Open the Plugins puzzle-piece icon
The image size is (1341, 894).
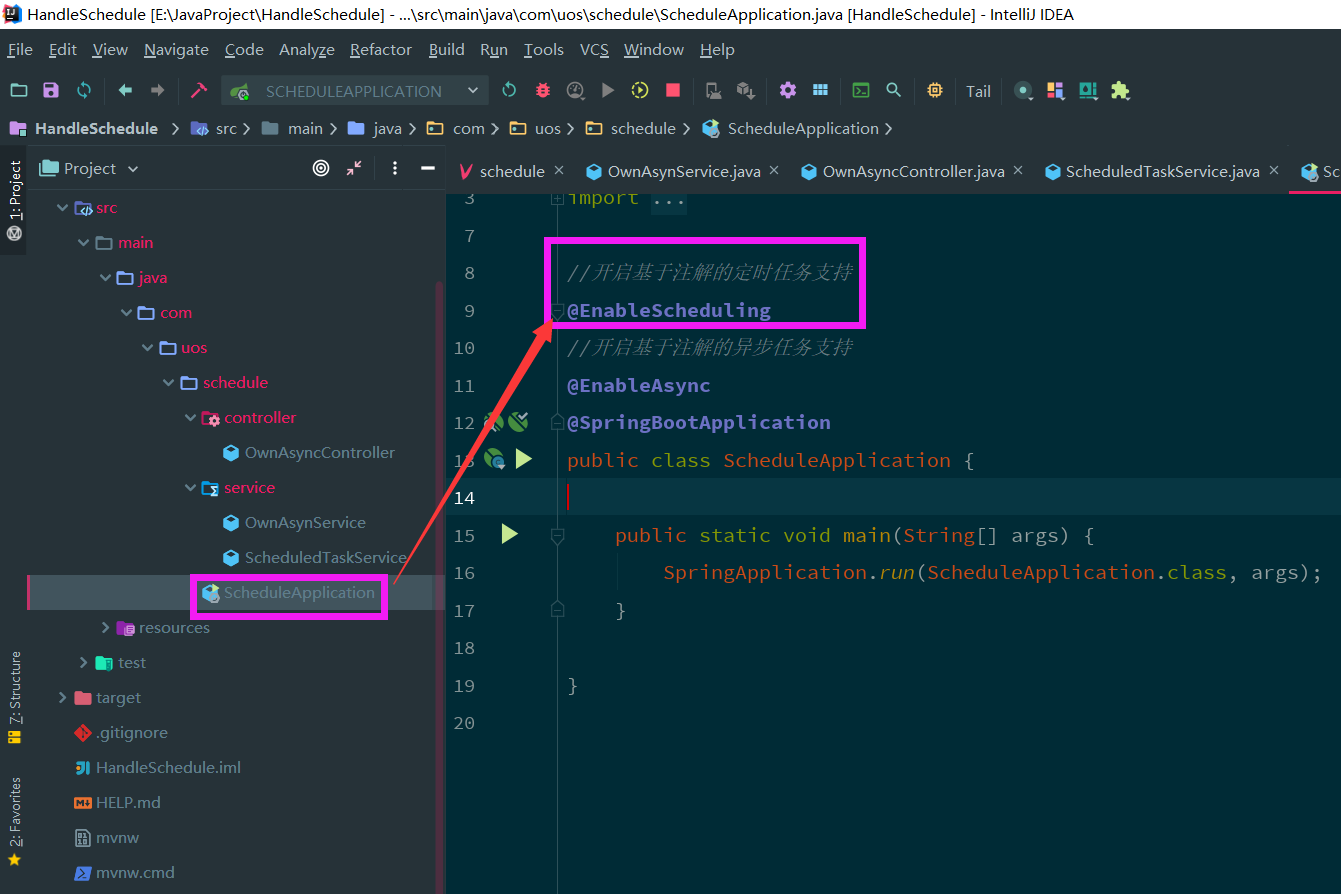coord(1120,90)
